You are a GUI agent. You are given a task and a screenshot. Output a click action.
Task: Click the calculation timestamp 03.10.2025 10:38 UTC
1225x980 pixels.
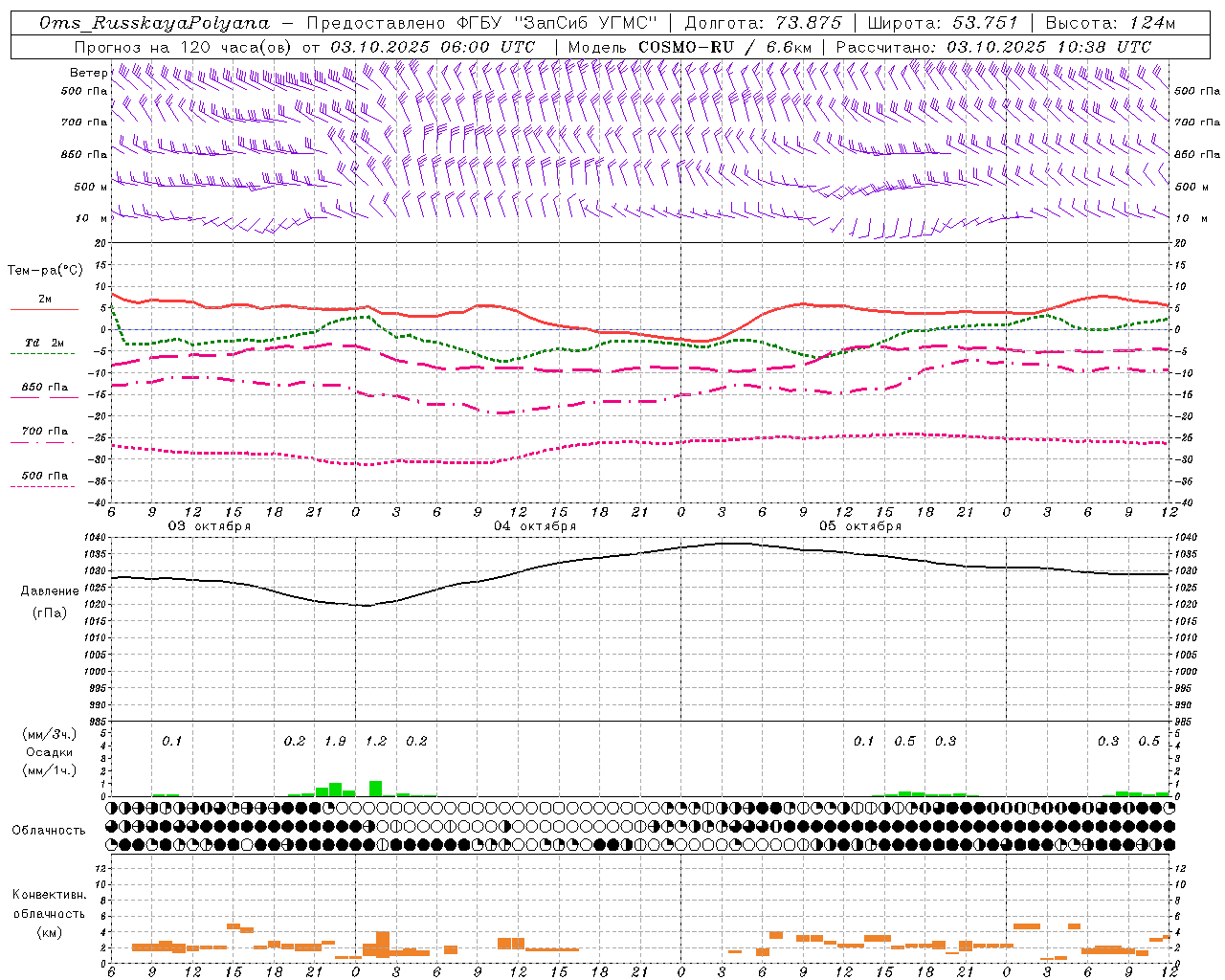[x=1049, y=47]
